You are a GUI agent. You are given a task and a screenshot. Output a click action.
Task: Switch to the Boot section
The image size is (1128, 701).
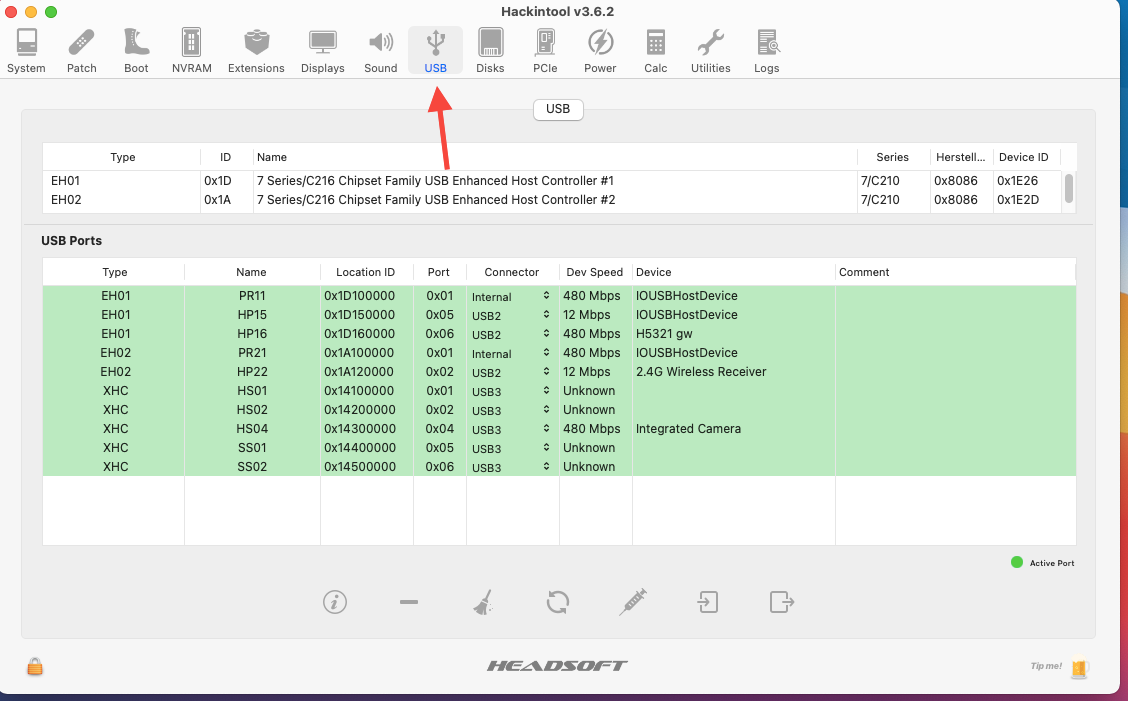136,51
